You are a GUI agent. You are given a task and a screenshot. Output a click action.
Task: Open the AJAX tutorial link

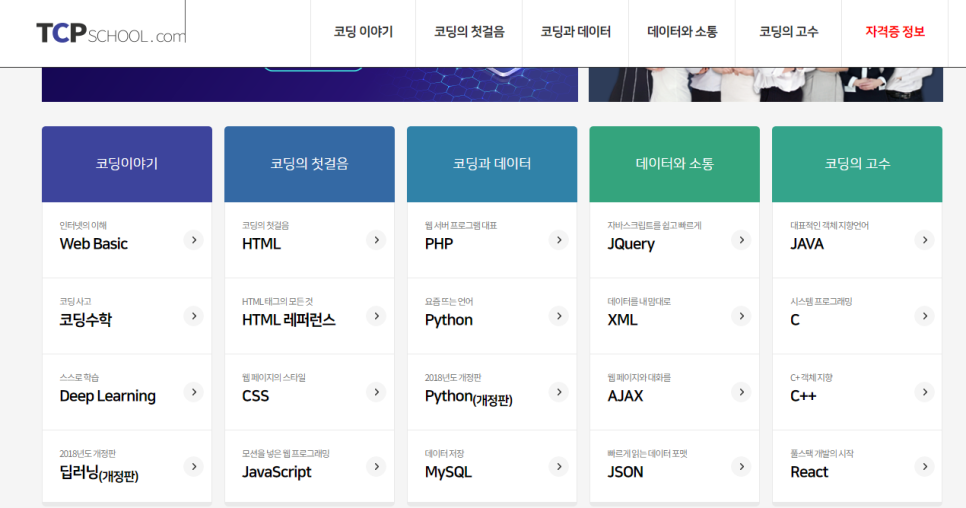click(x=625, y=396)
